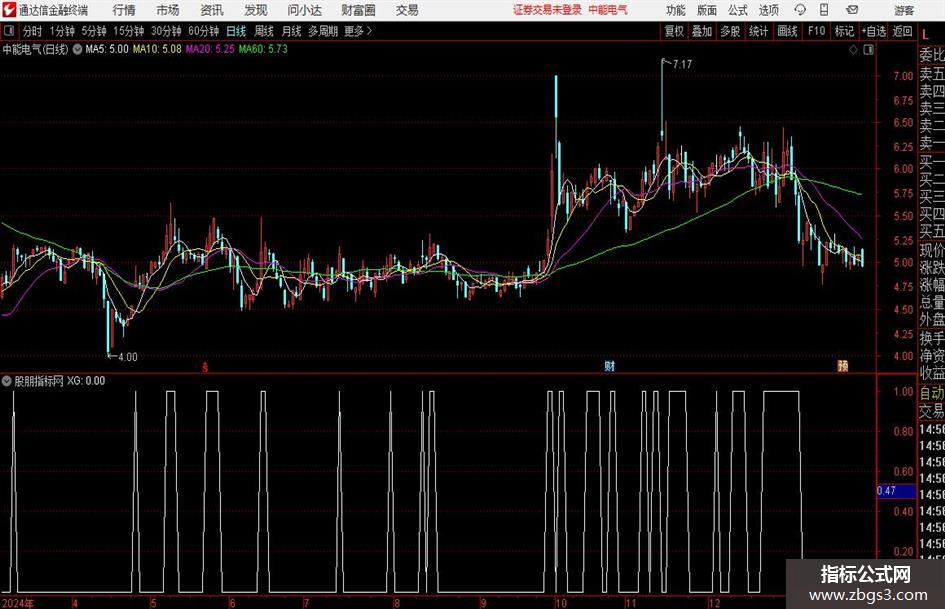Viewport: 945px width, 609px height.
Task: Click the 多股 multi-stock button
Action: coord(730,31)
